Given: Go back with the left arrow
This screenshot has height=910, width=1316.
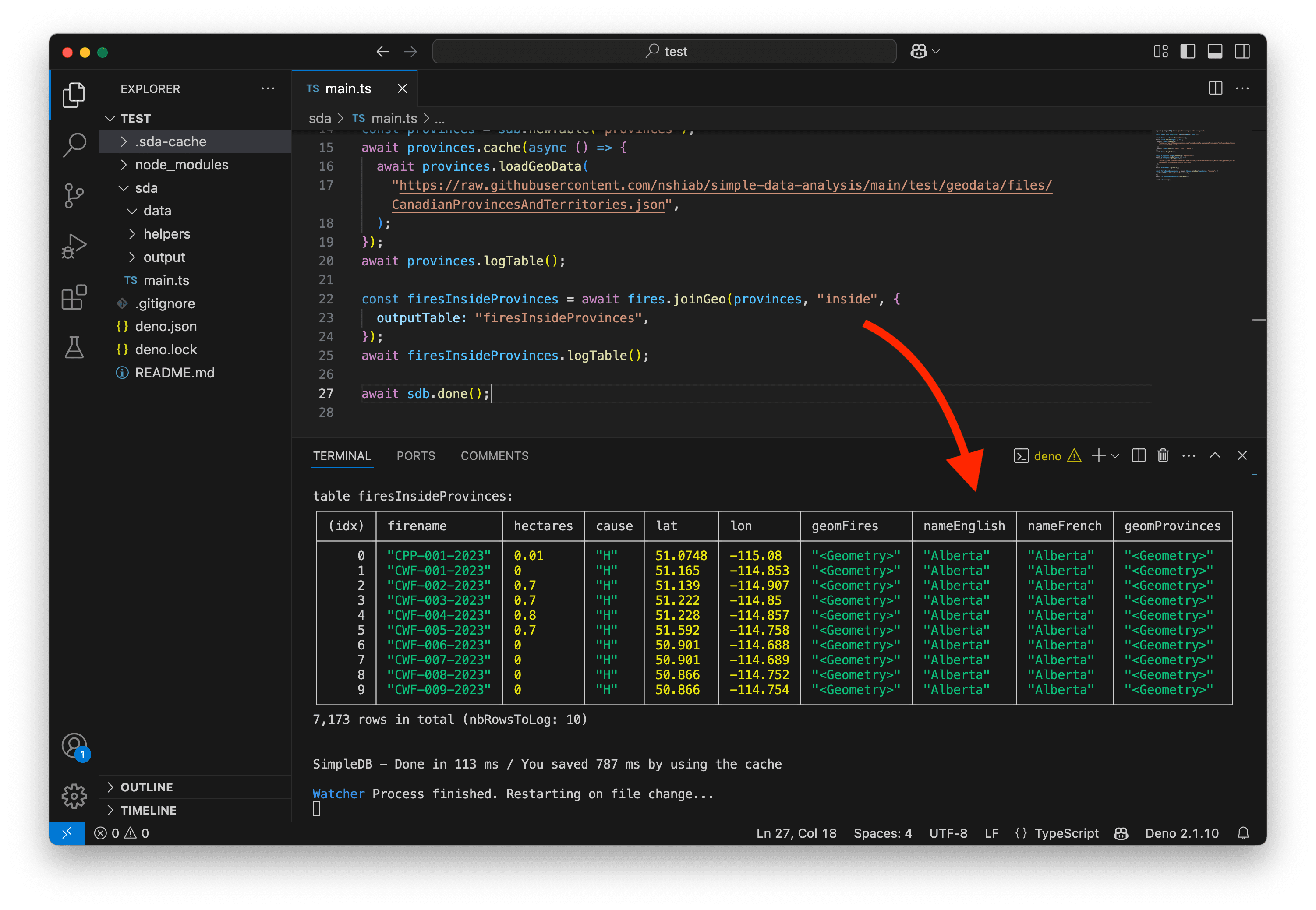Looking at the screenshot, I should click(383, 52).
